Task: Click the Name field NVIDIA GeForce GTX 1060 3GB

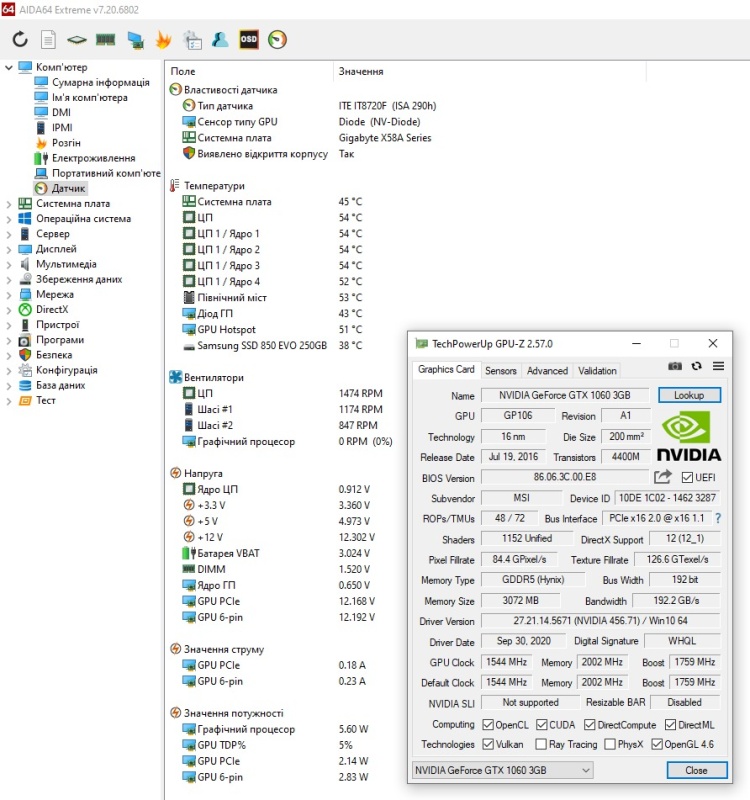Action: (x=565, y=395)
